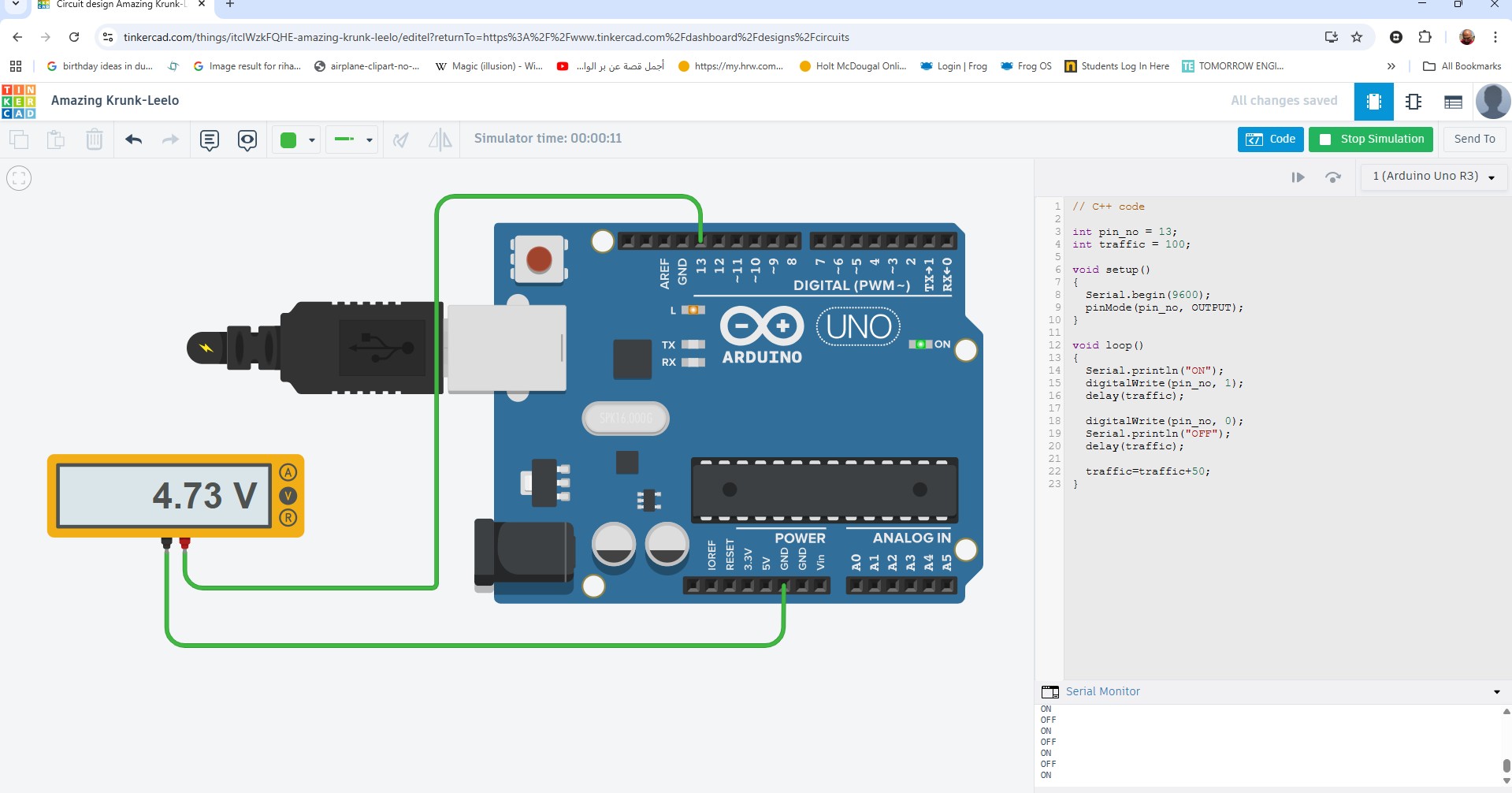1512x793 pixels.
Task: Set multimeter to resistance mode (R)
Action: [288, 518]
